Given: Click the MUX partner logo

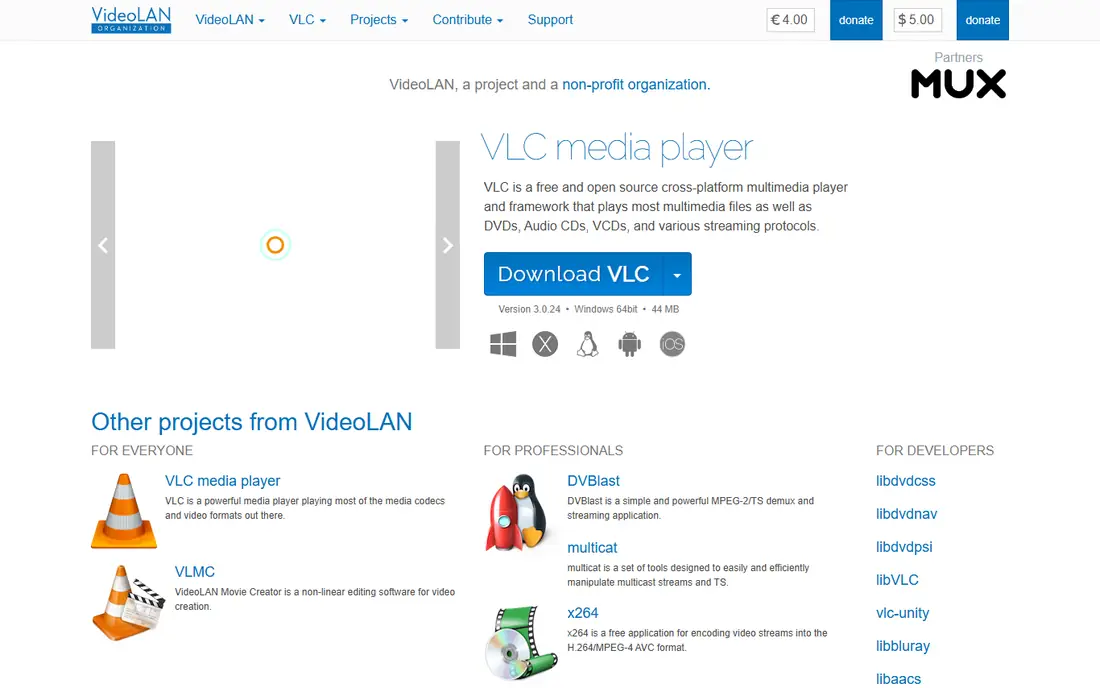Looking at the screenshot, I should coord(958,83).
